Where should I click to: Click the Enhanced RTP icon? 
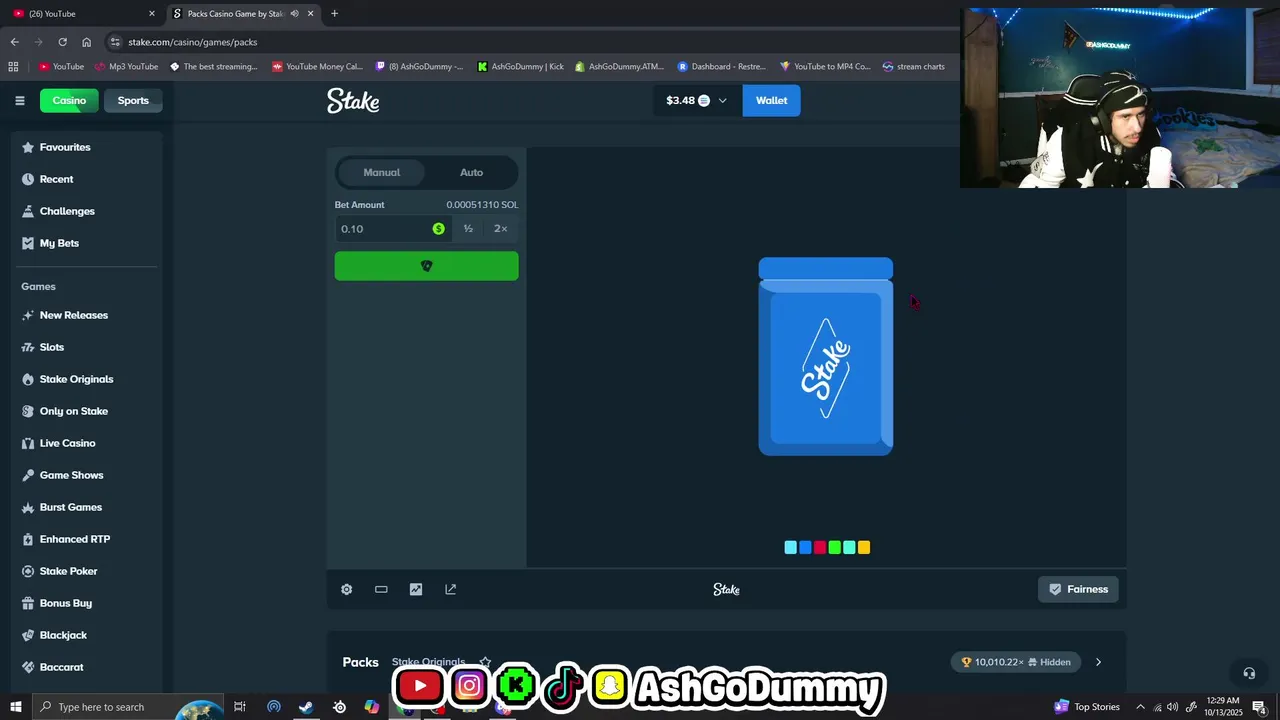(x=28, y=539)
